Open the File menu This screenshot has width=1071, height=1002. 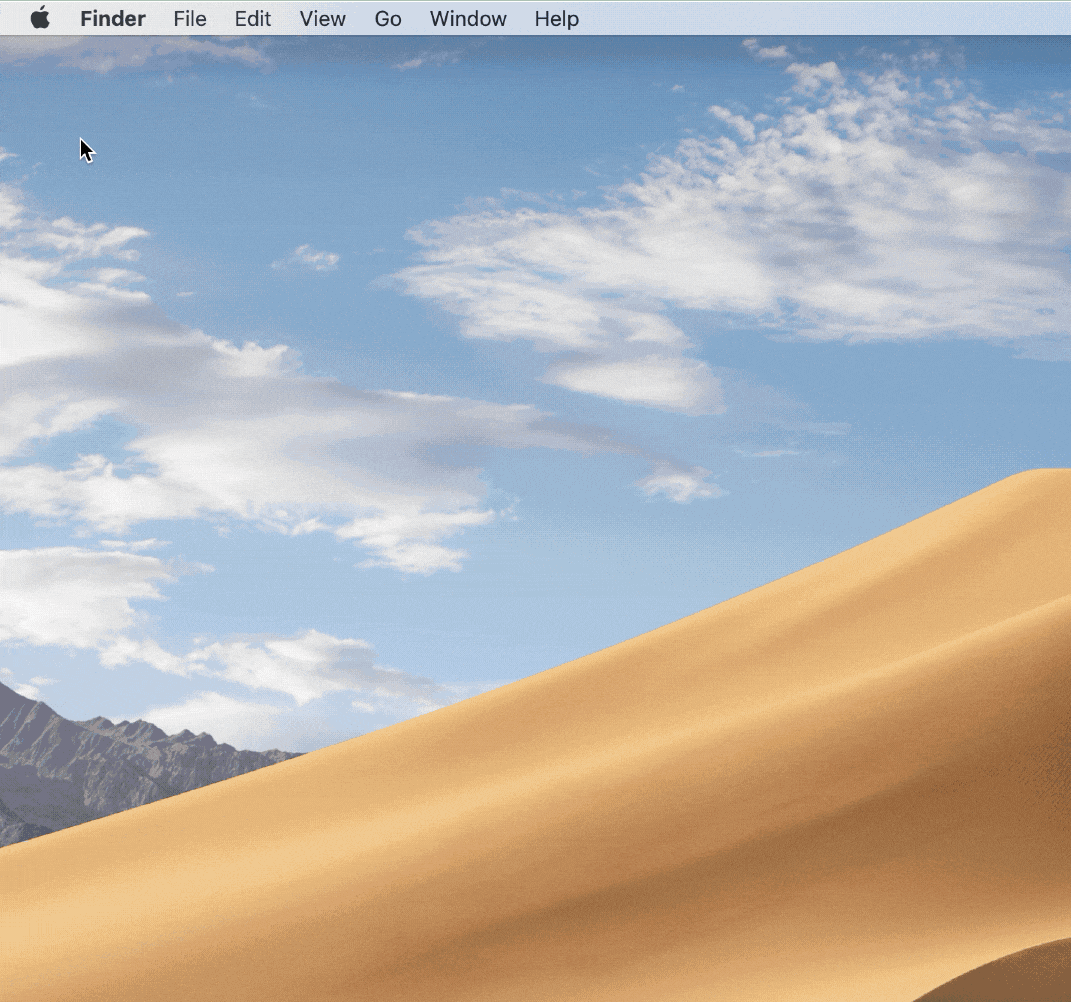point(189,18)
